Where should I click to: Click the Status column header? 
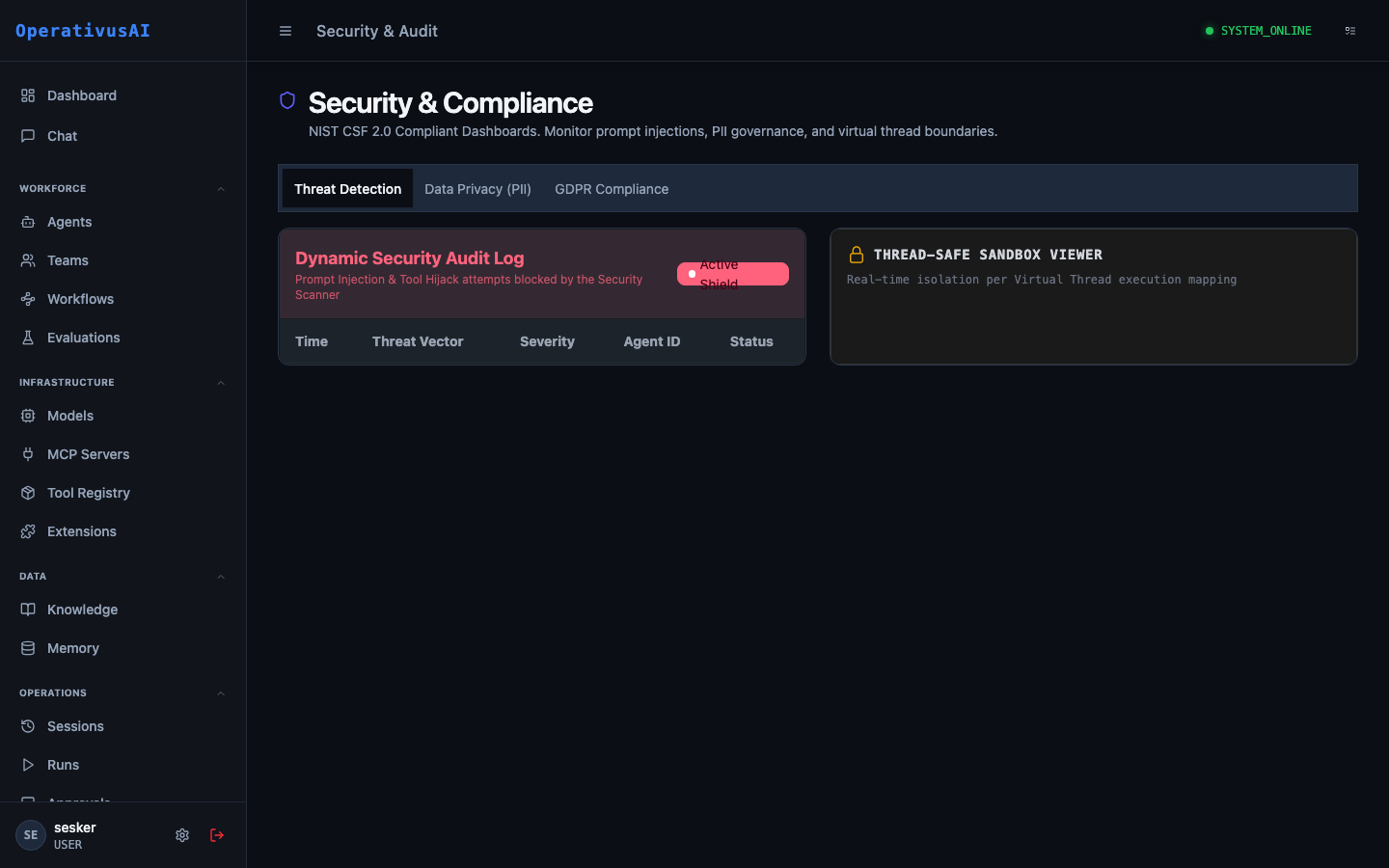tap(751, 341)
